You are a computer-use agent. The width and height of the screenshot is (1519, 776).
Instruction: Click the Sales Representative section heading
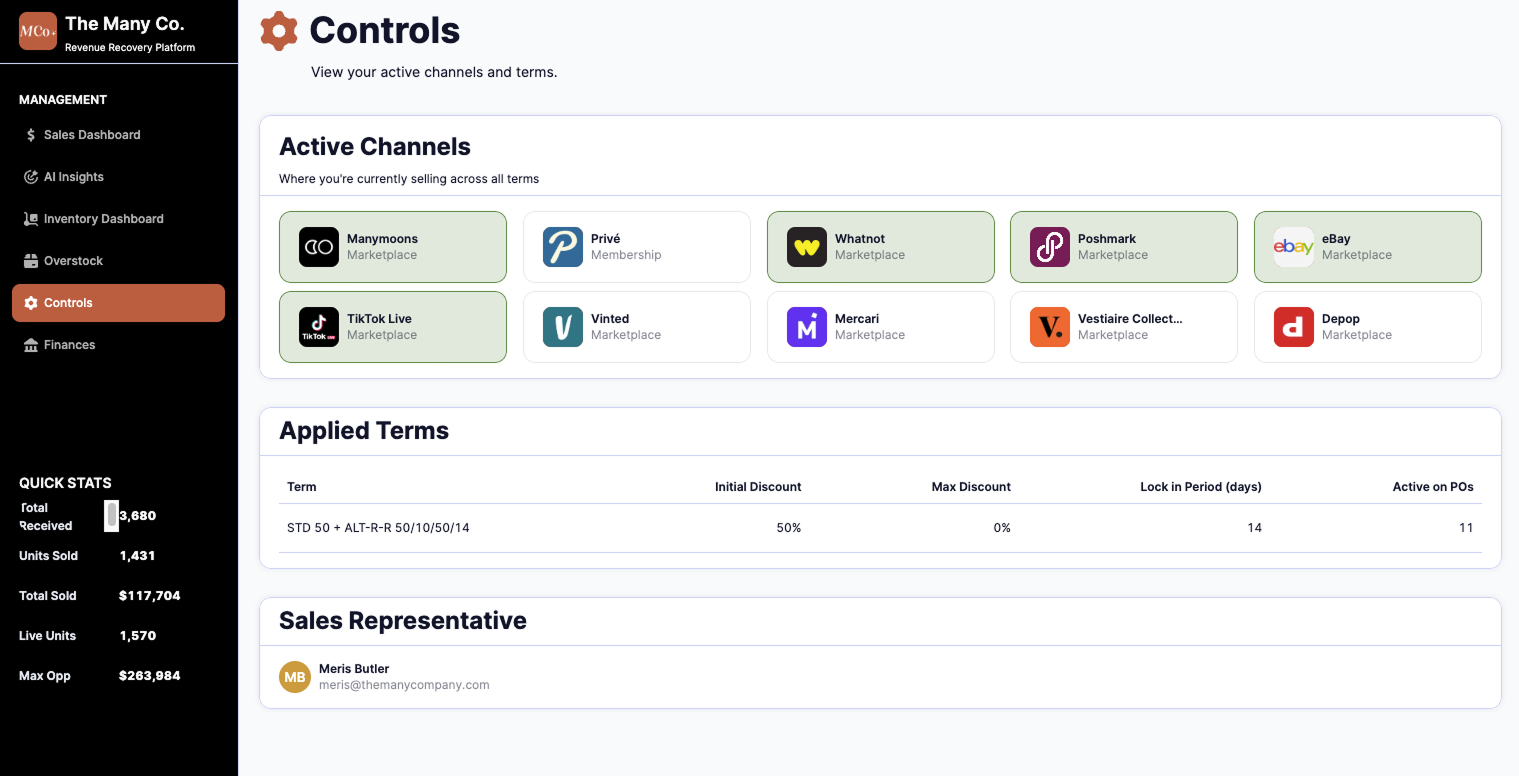click(x=403, y=621)
